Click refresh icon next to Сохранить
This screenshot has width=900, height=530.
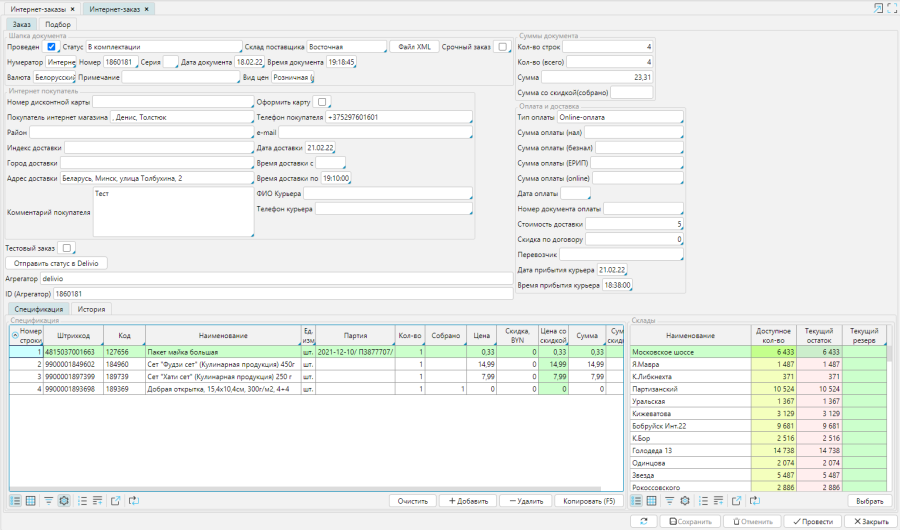click(x=644, y=521)
